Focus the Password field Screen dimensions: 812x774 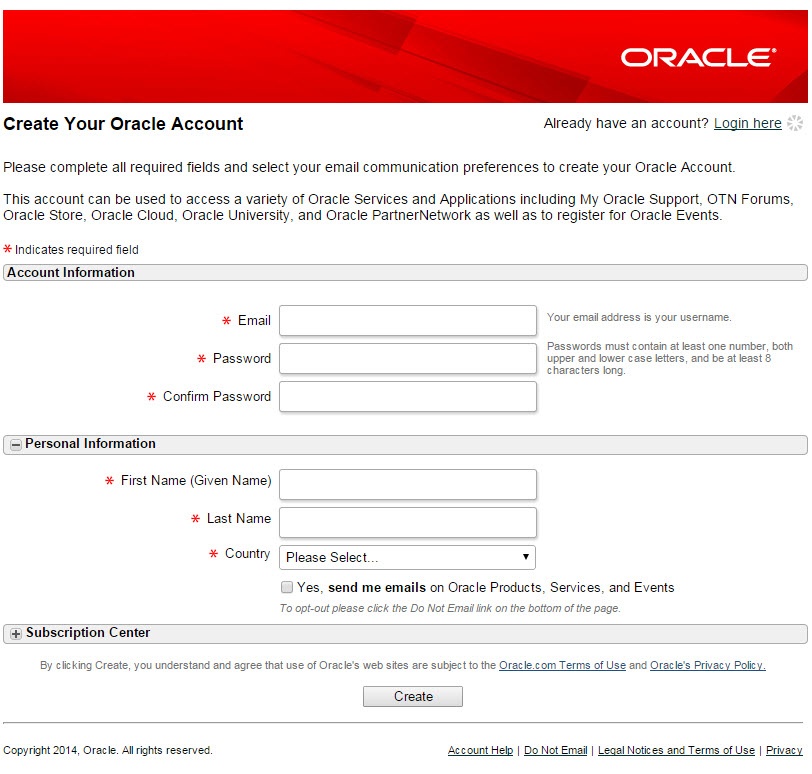[408, 358]
